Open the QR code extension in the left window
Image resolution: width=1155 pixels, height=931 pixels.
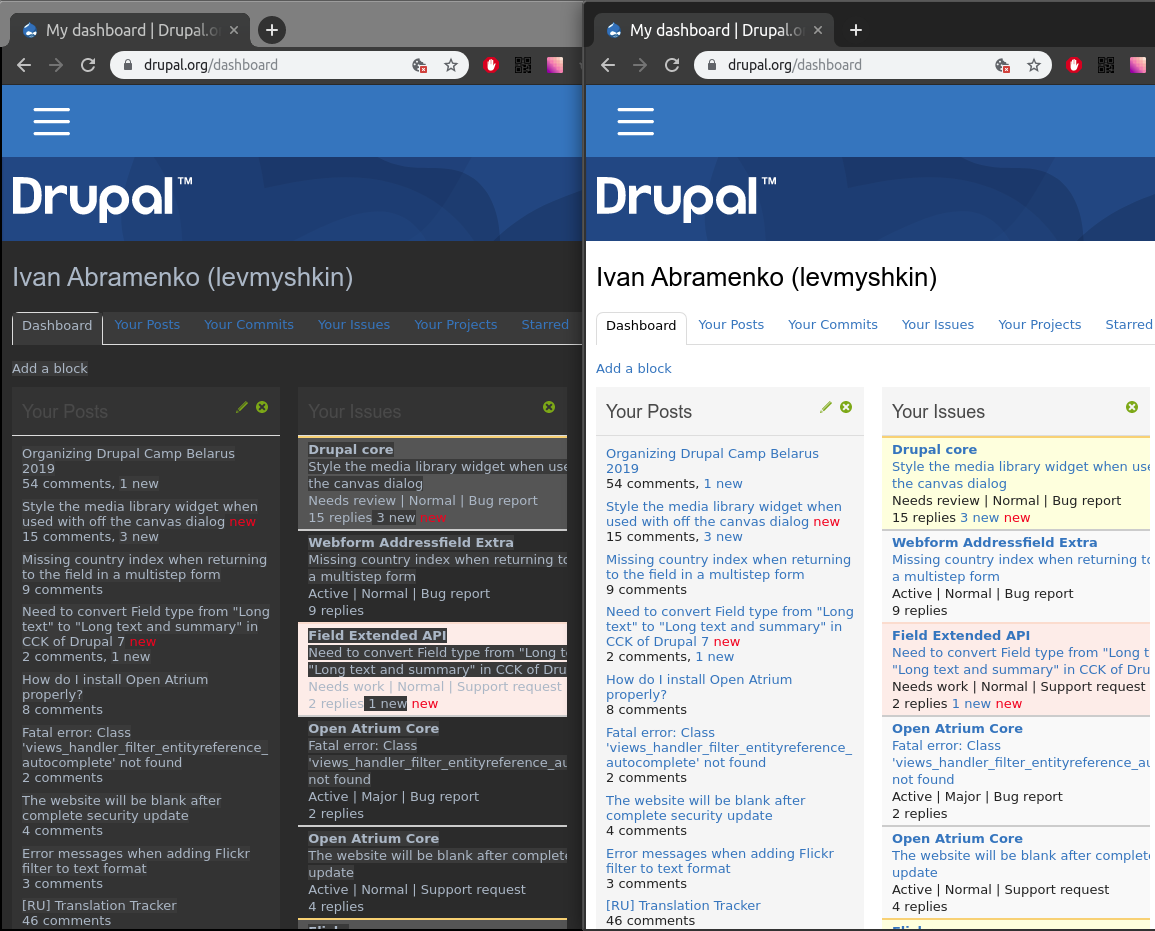tap(522, 65)
